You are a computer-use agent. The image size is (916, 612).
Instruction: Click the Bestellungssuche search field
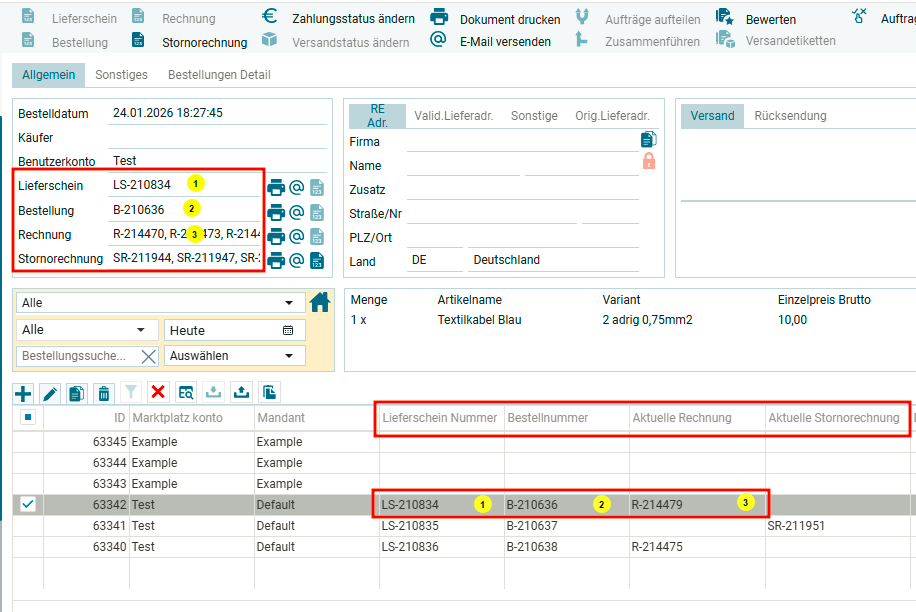76,356
